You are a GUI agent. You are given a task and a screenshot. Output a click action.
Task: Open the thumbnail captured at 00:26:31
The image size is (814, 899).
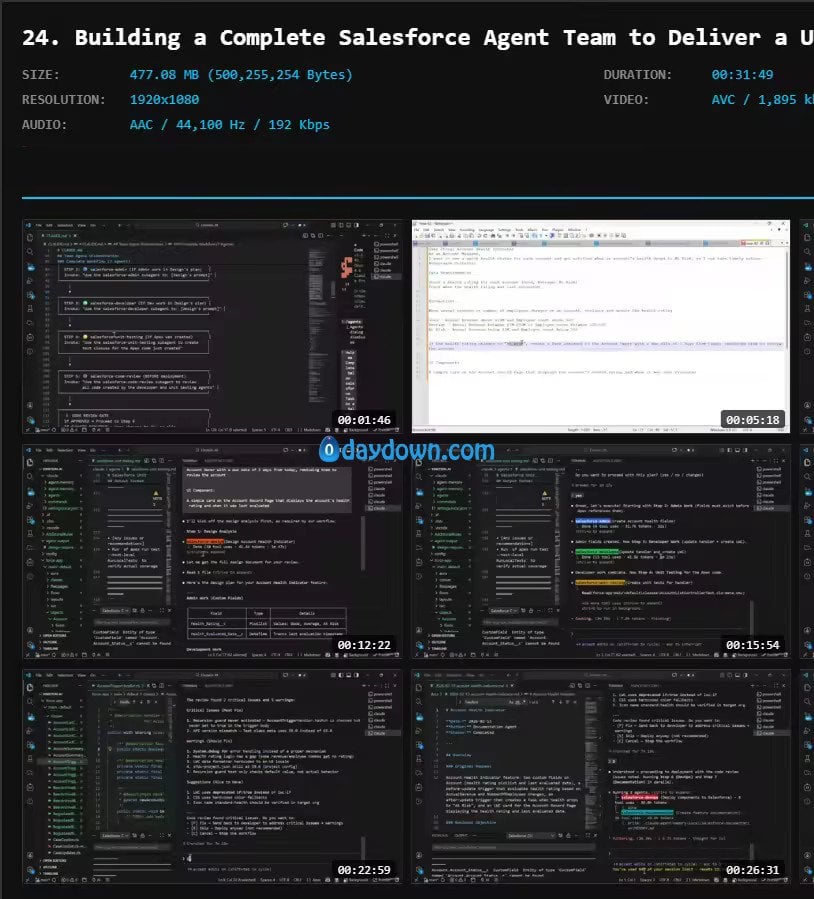point(601,776)
